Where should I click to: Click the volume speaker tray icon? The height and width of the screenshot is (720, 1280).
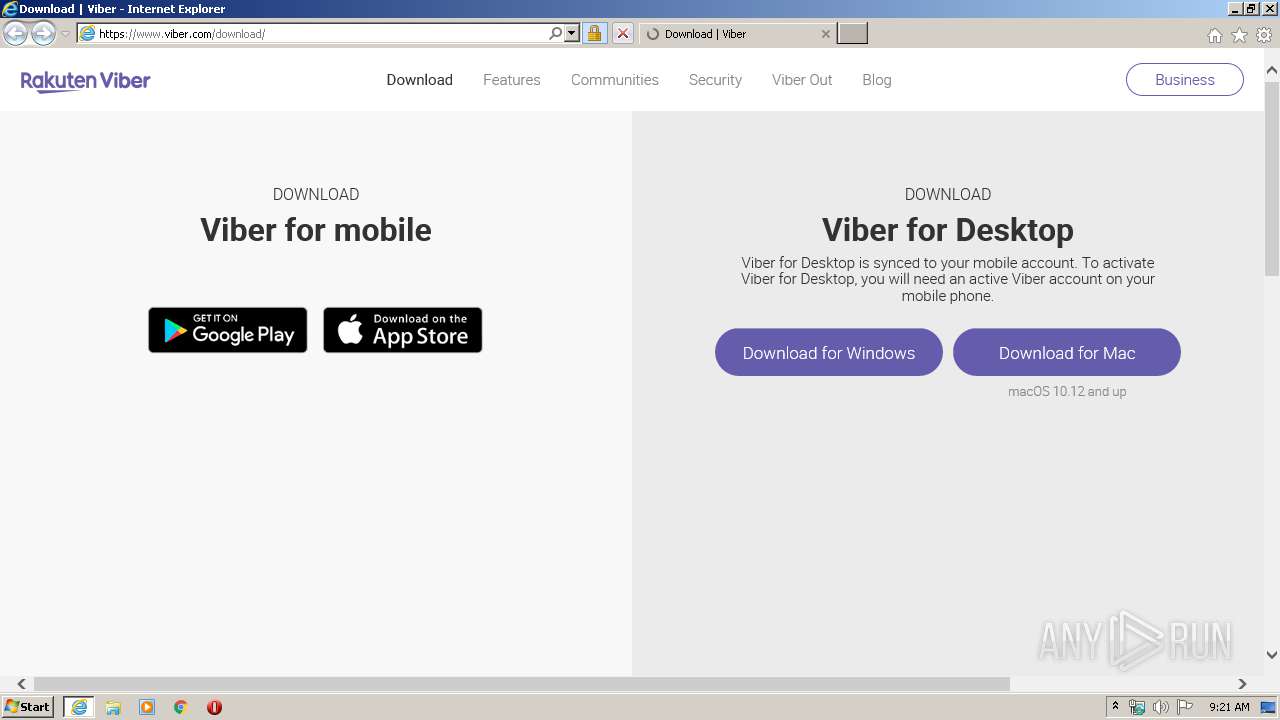tap(1161, 707)
